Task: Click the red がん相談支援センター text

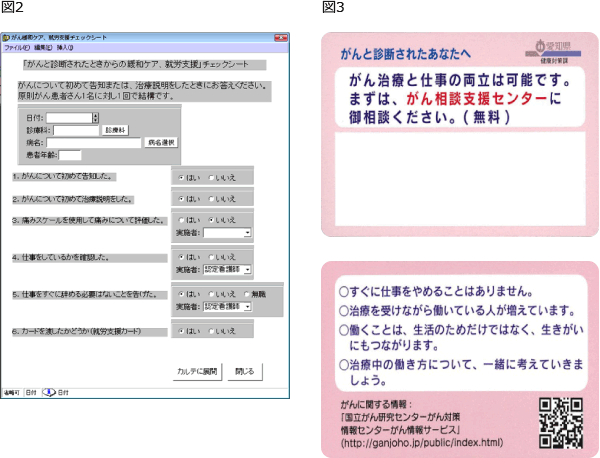Action: pos(476,99)
